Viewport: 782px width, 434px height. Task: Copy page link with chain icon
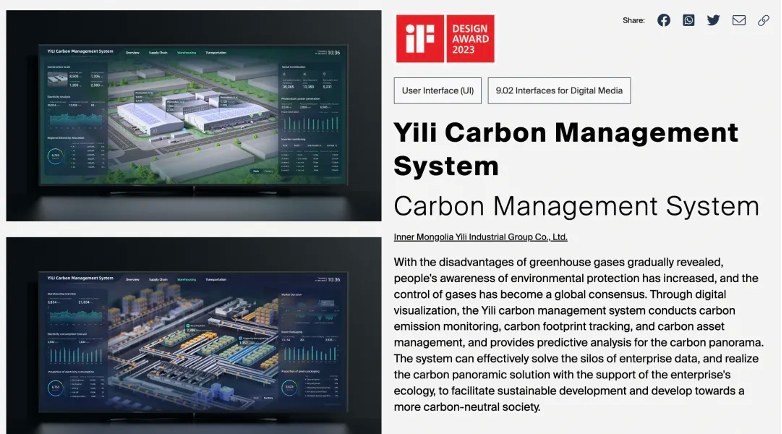(764, 20)
